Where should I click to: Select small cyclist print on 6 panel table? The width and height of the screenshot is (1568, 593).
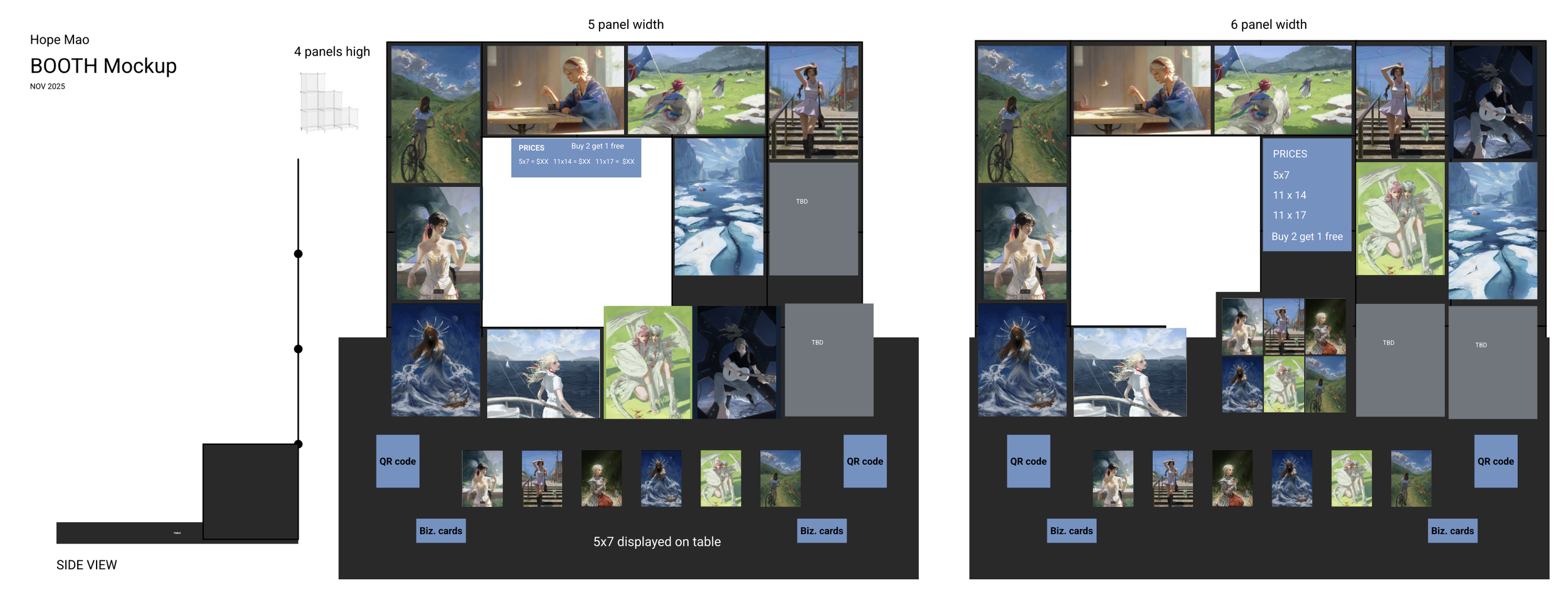(1411, 478)
